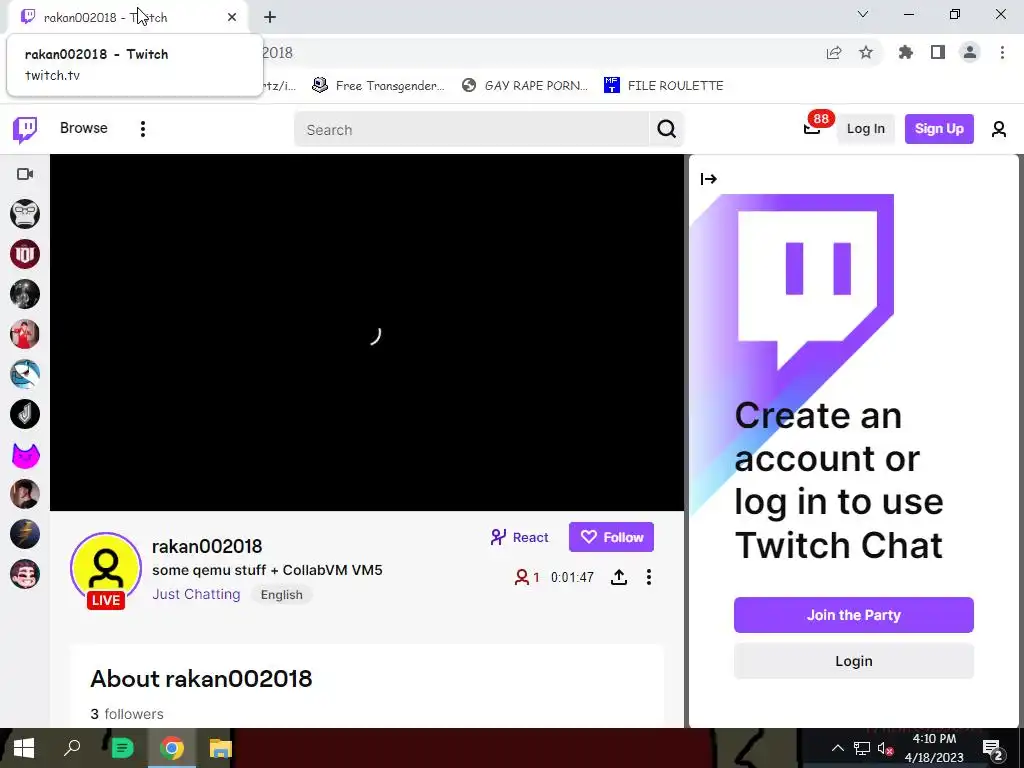Click the followed channels camera icon
This screenshot has width=1024, height=768.
pos(25,174)
